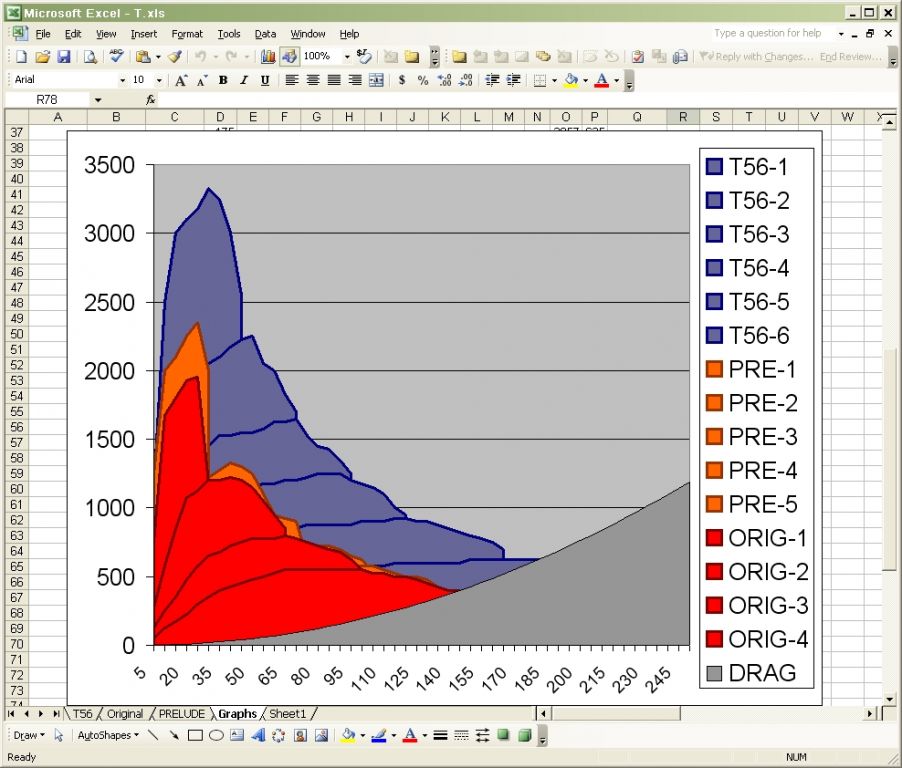Click the Save disk icon
902x768 pixels.
[63, 57]
